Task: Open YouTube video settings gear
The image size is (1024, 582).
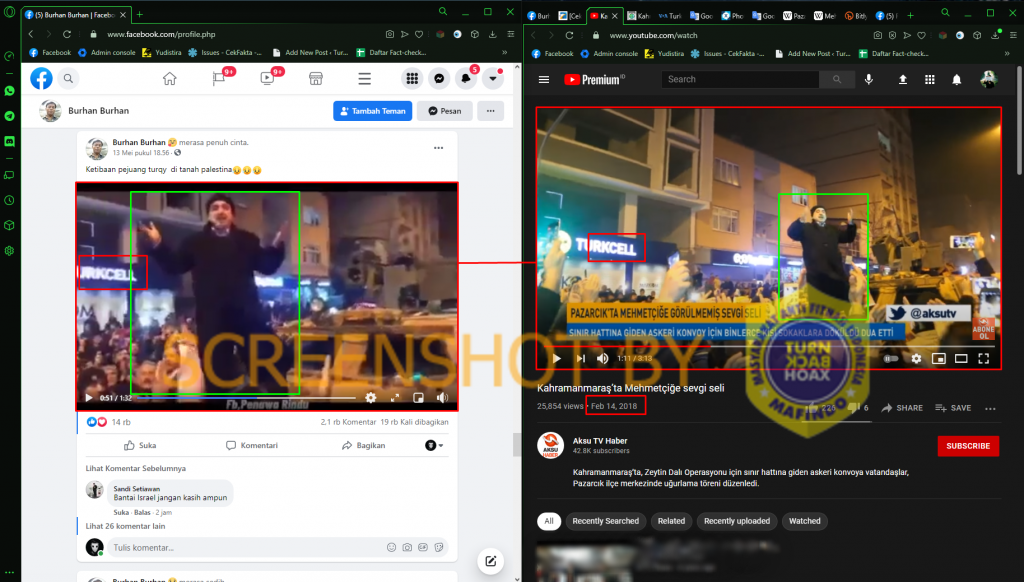Action: pos(914,358)
